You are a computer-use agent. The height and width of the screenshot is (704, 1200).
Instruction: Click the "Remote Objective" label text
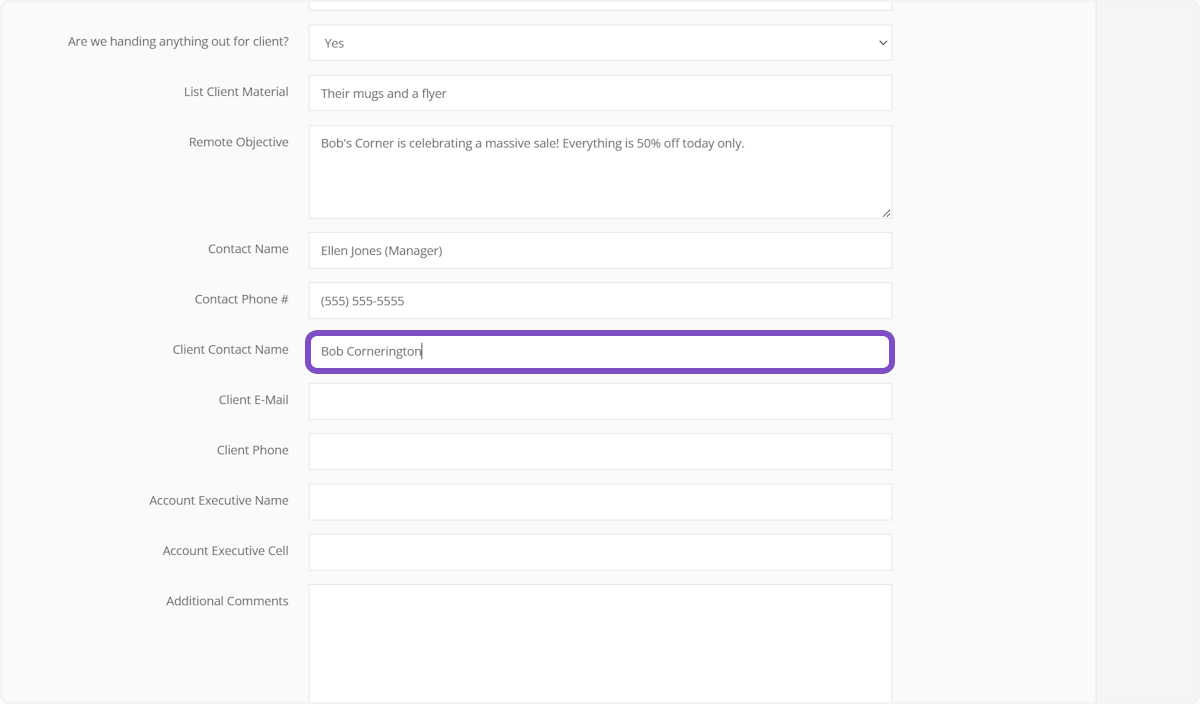[238, 142]
